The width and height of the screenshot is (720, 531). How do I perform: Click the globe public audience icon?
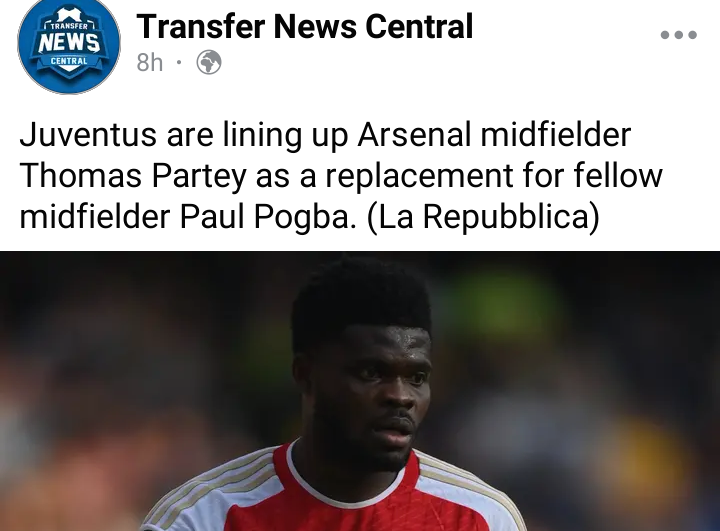209,62
